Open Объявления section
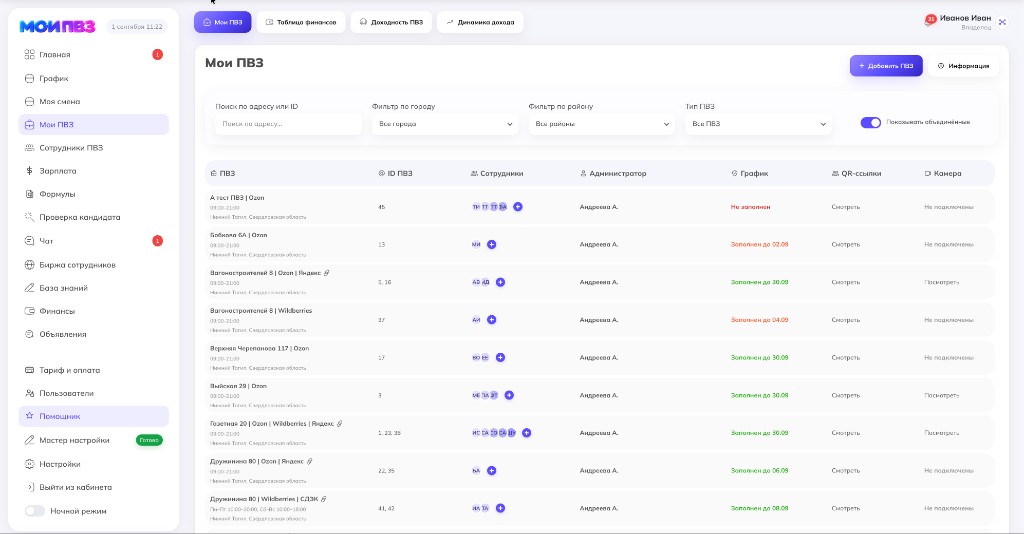The height and width of the screenshot is (534, 1024). coord(93,334)
